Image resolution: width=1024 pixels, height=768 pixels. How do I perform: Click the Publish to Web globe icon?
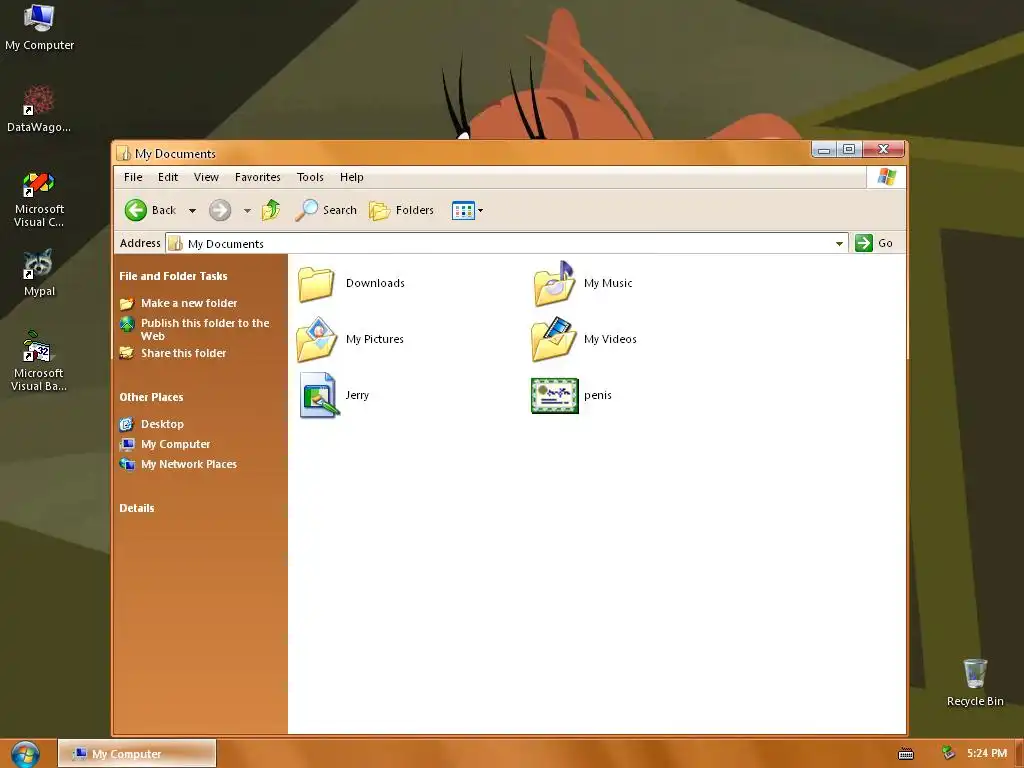pyautogui.click(x=127, y=324)
